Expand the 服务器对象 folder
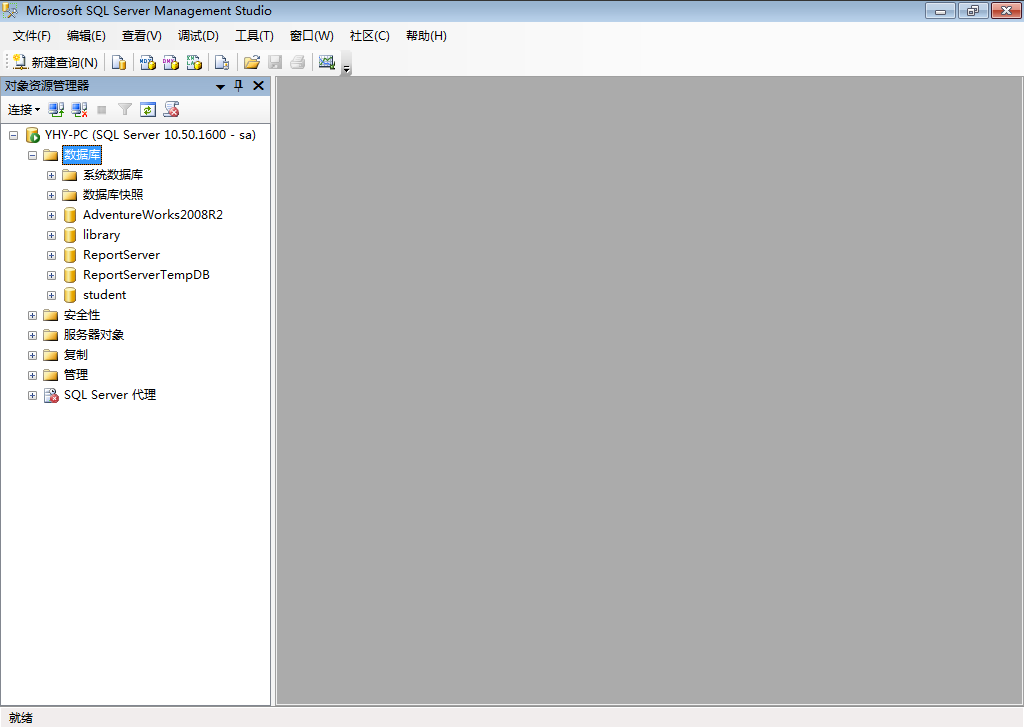This screenshot has height=728, width=1024. (32, 336)
